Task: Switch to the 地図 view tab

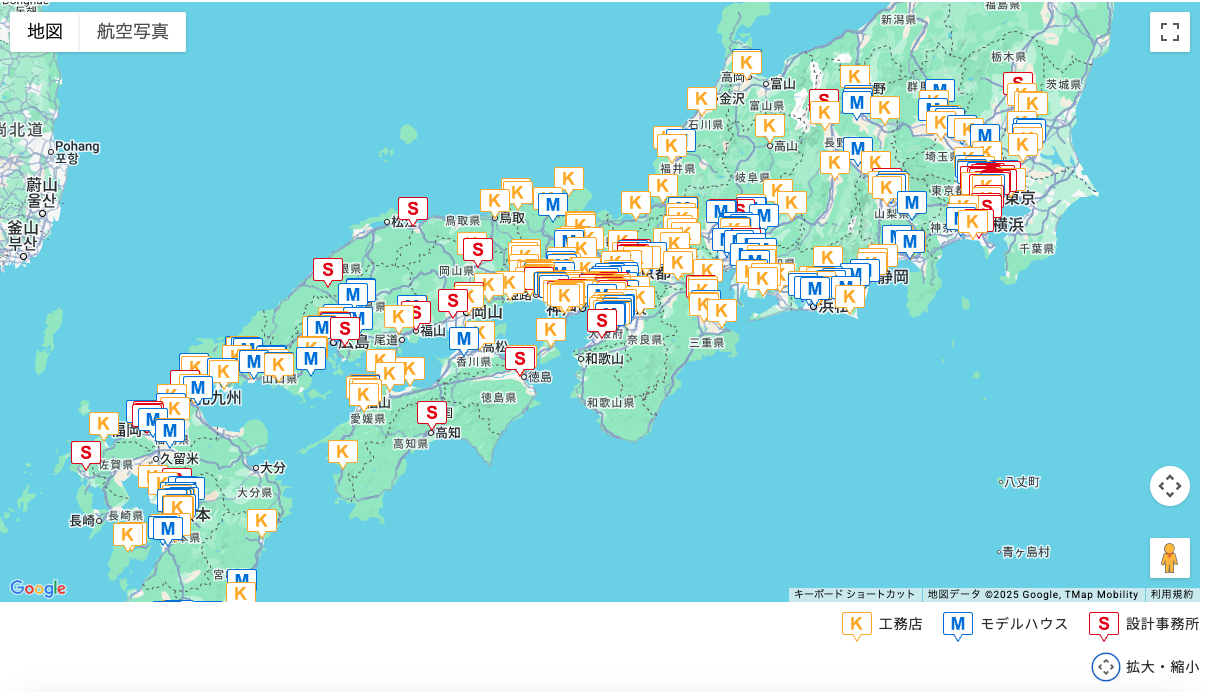Action: 44,31
